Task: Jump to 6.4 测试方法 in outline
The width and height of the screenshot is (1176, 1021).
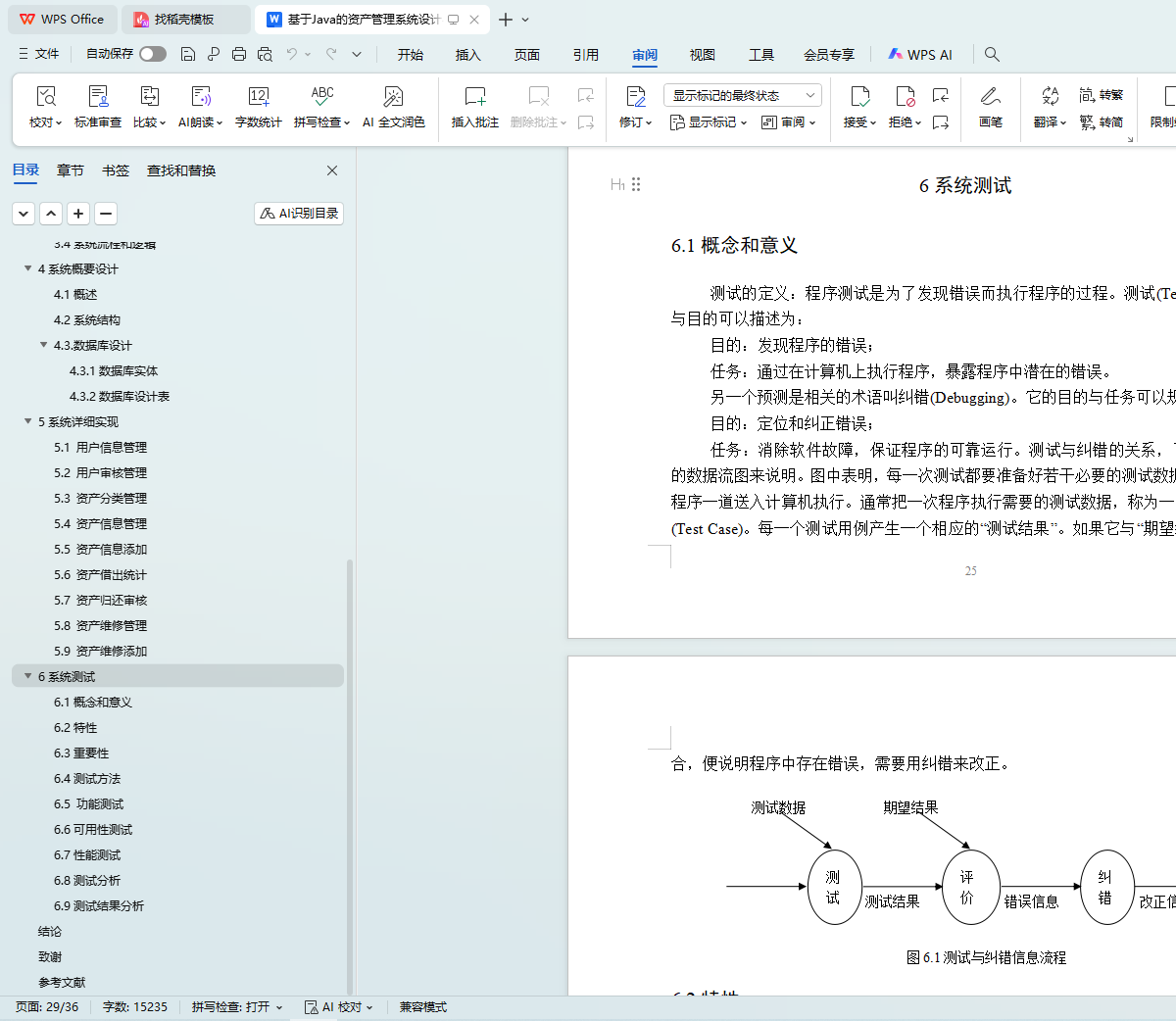Action: pos(87,778)
